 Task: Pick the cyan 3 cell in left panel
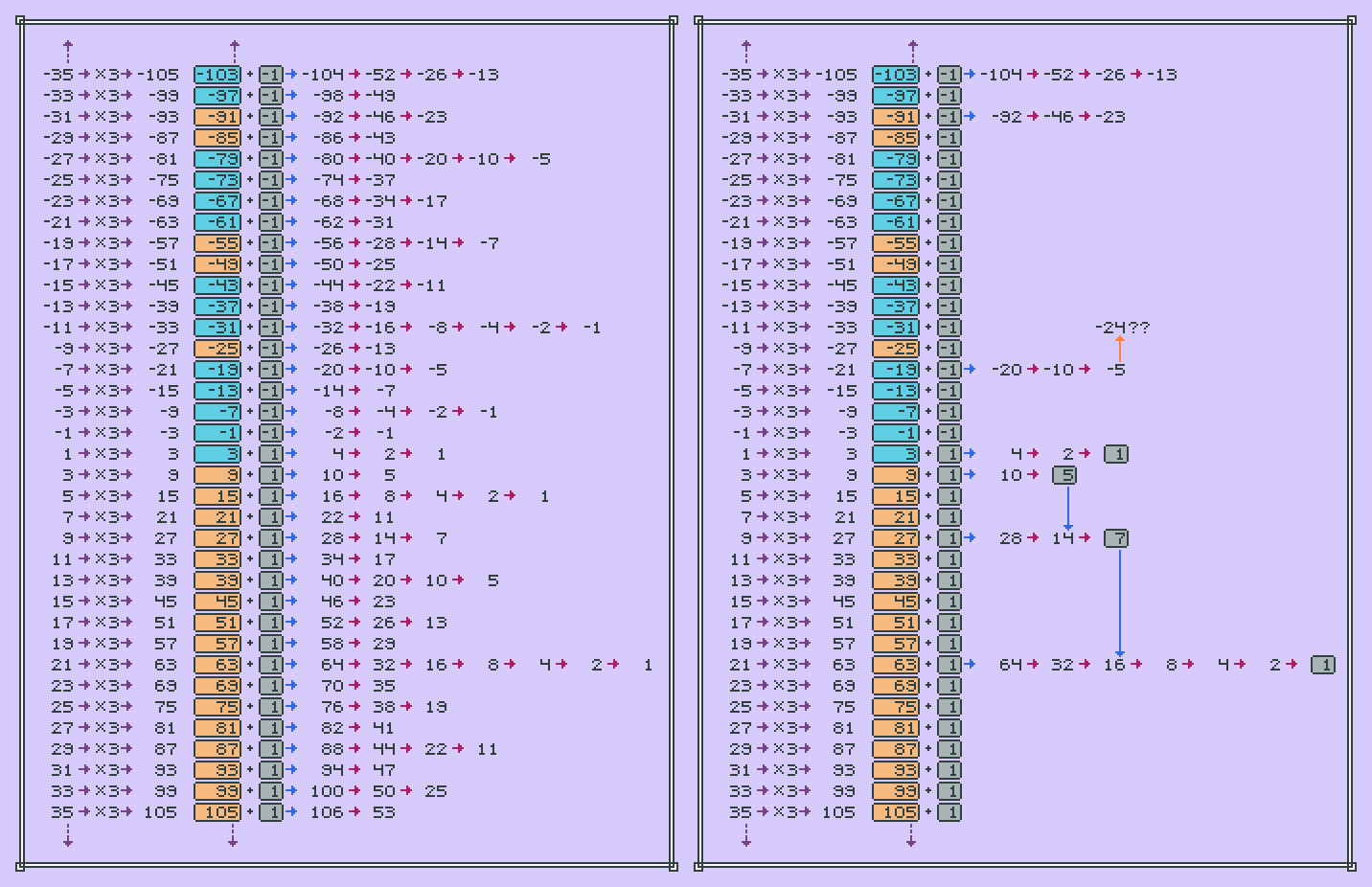click(217, 454)
